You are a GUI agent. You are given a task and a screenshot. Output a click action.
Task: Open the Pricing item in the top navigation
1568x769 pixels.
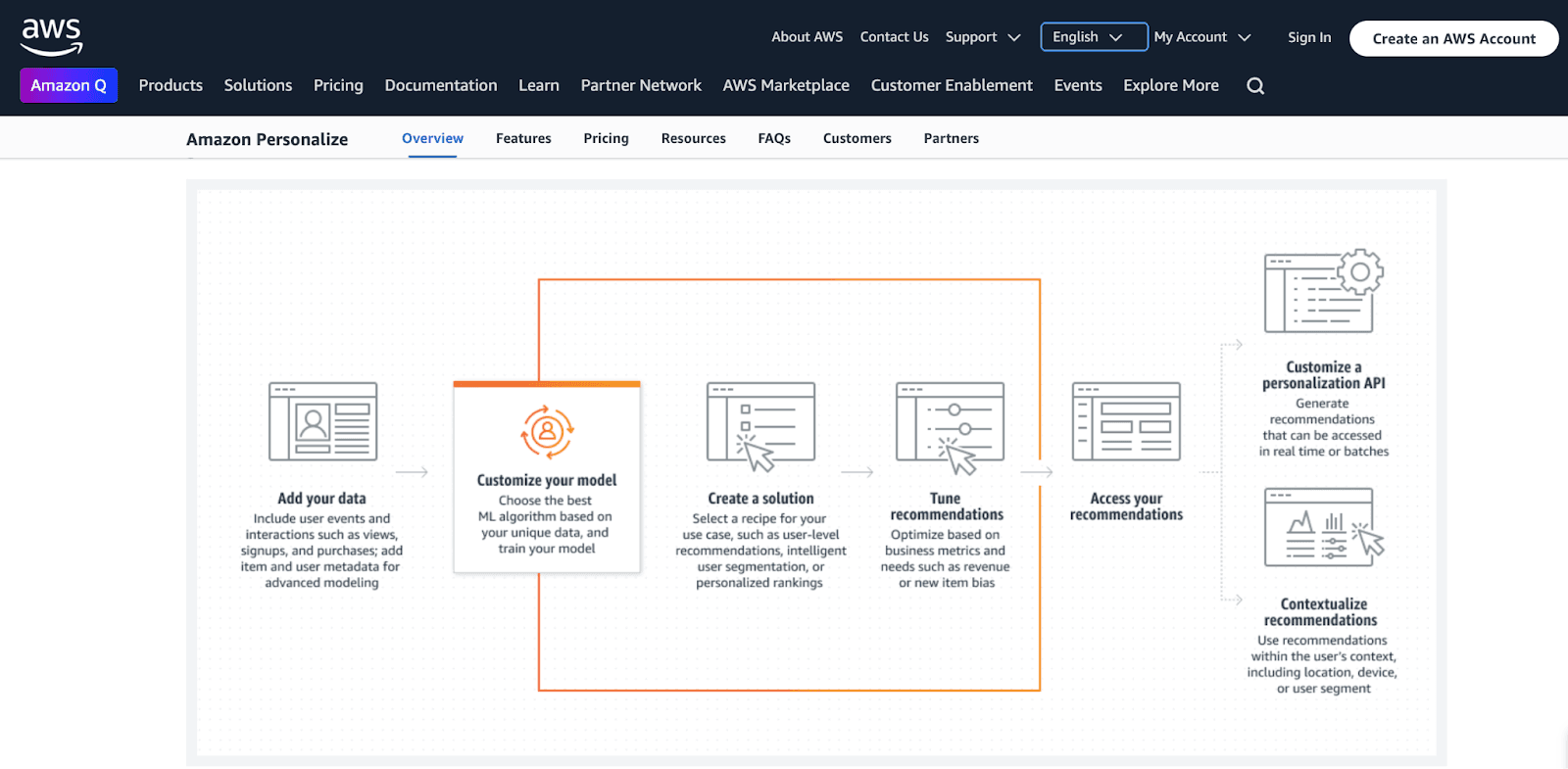pyautogui.click(x=338, y=85)
